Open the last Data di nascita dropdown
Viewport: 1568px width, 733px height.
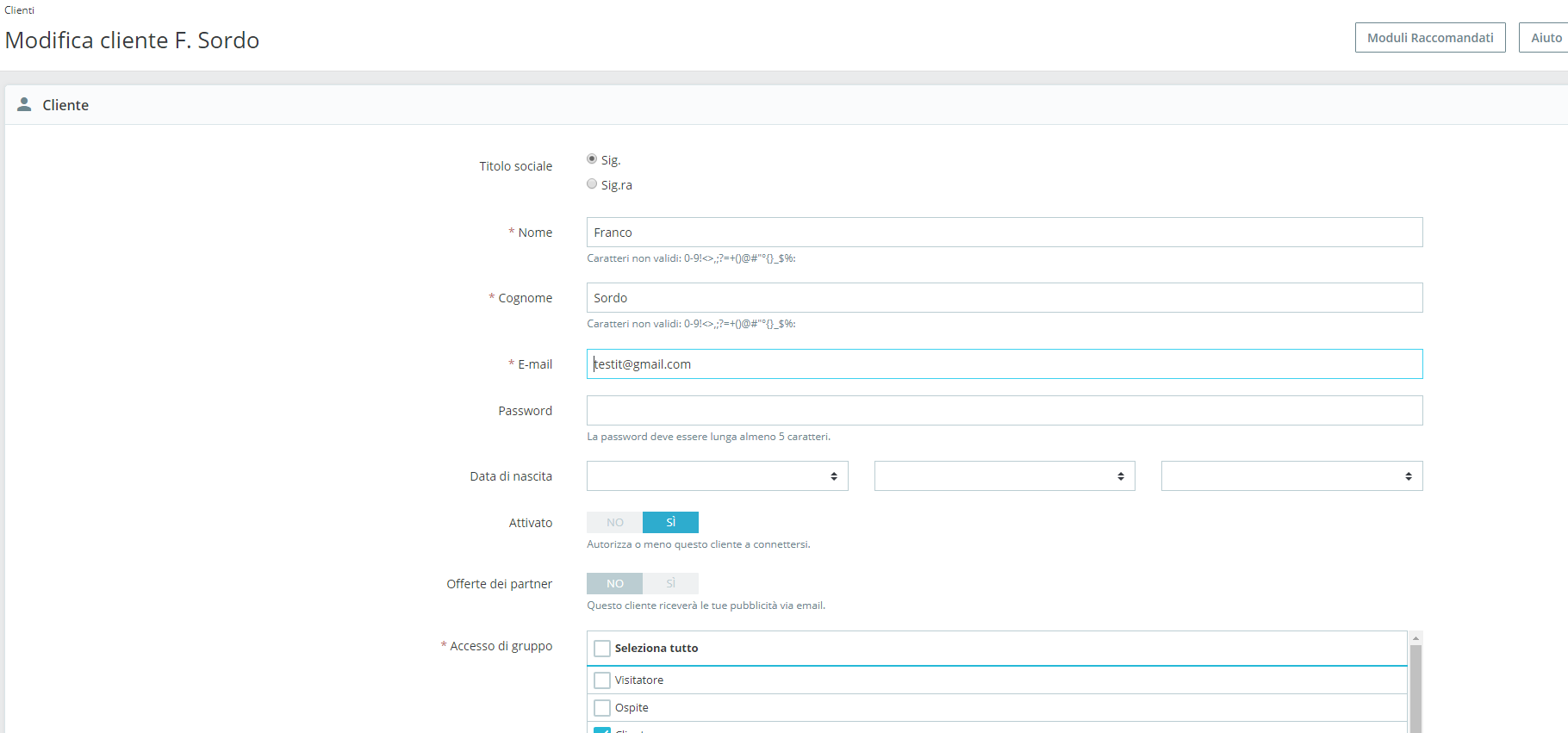coord(1292,476)
